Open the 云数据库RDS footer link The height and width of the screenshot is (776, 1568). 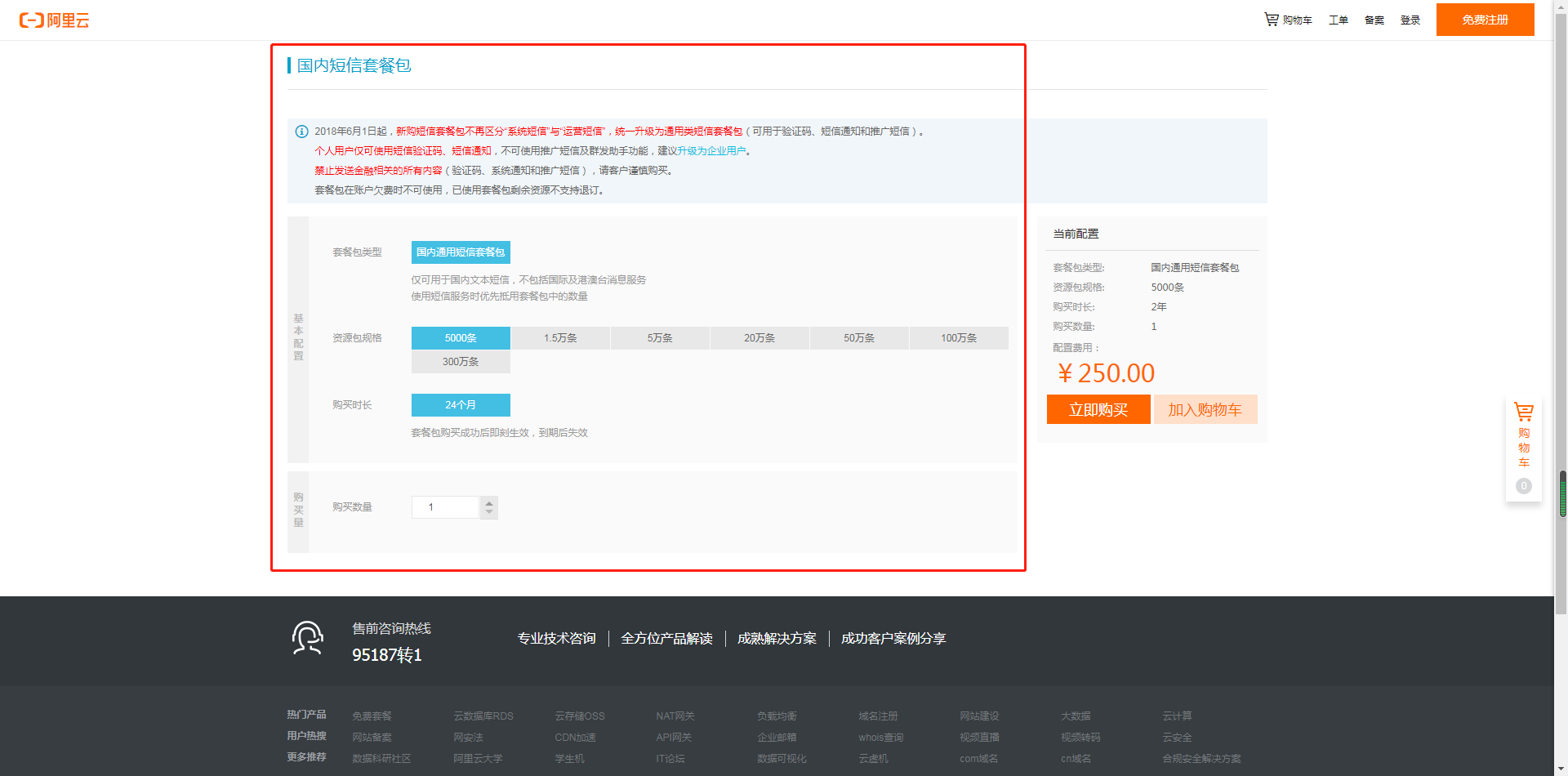tap(483, 716)
